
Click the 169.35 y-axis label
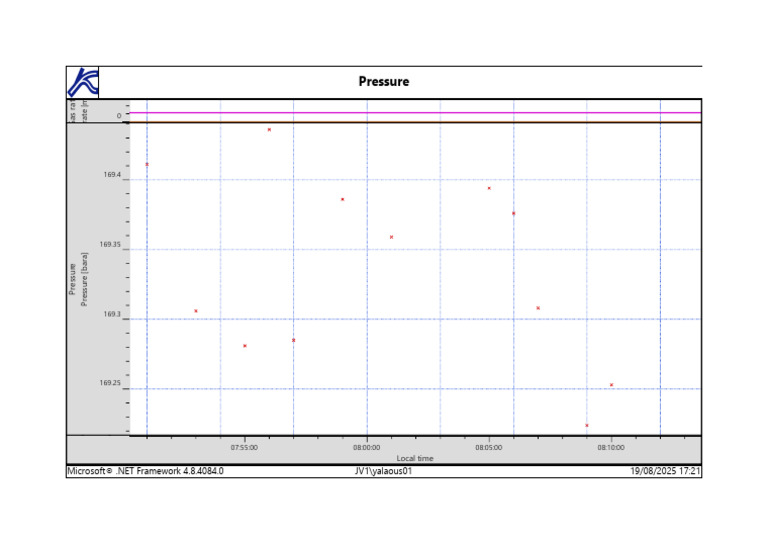point(110,244)
